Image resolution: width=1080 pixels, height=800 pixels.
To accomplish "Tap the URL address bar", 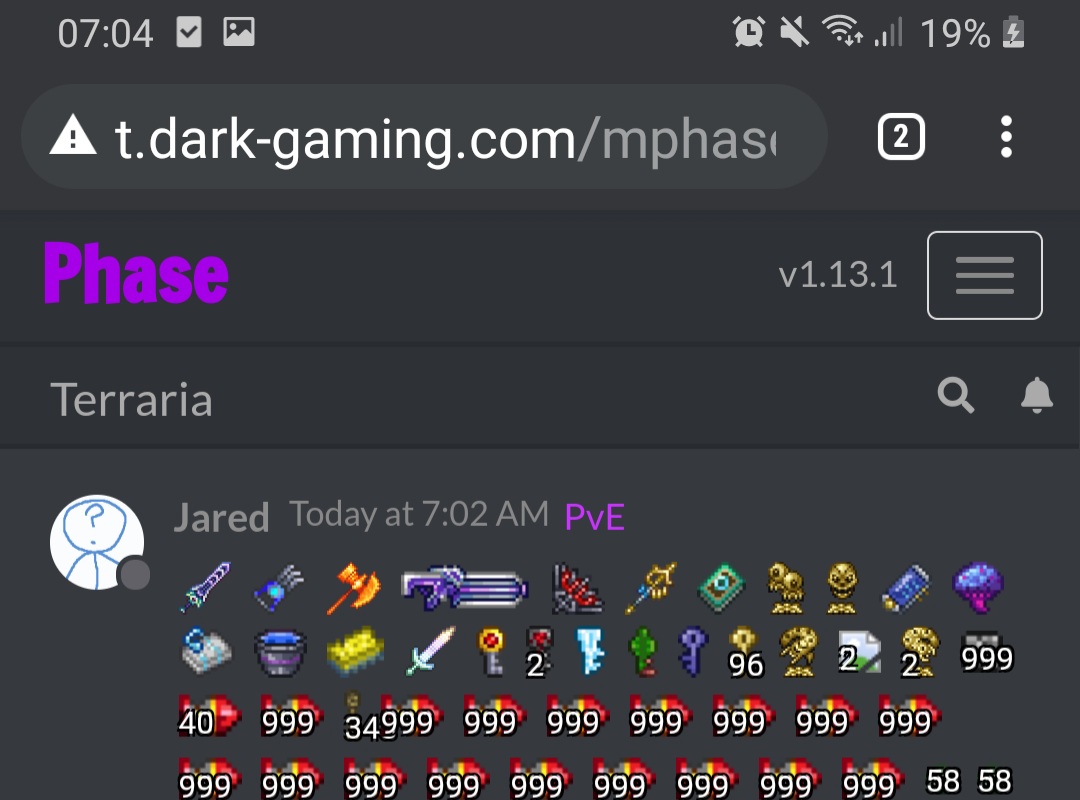I will point(425,137).
